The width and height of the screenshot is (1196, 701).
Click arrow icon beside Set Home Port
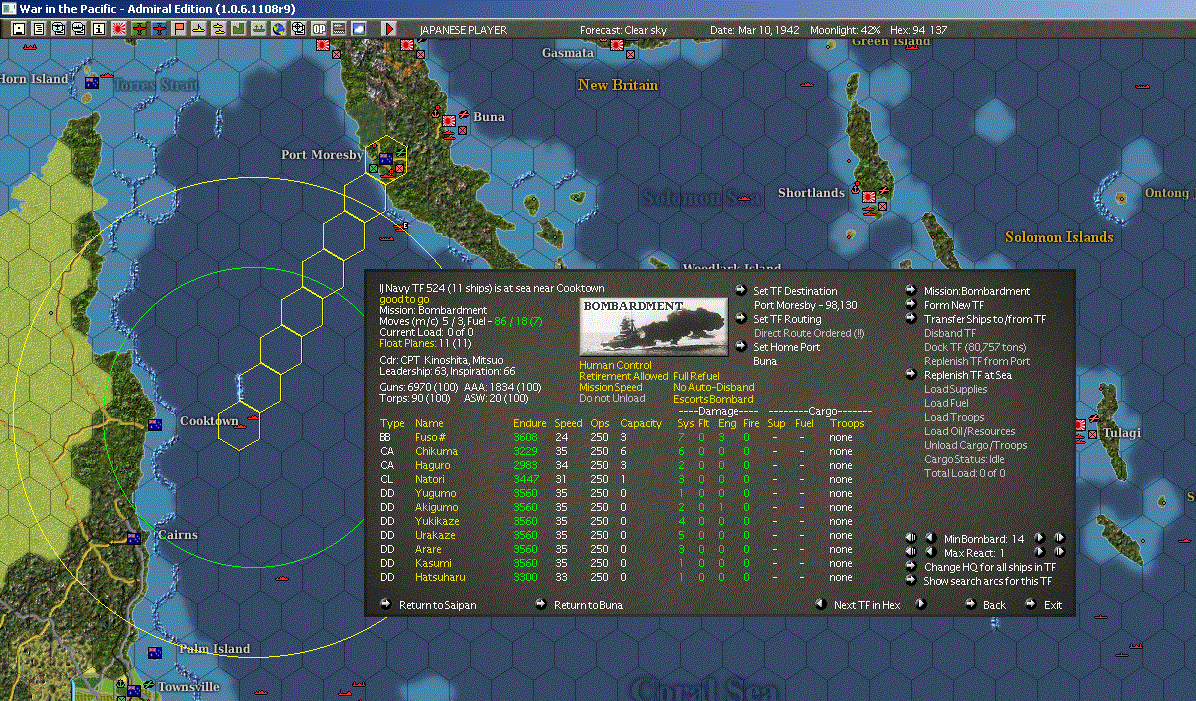[741, 346]
